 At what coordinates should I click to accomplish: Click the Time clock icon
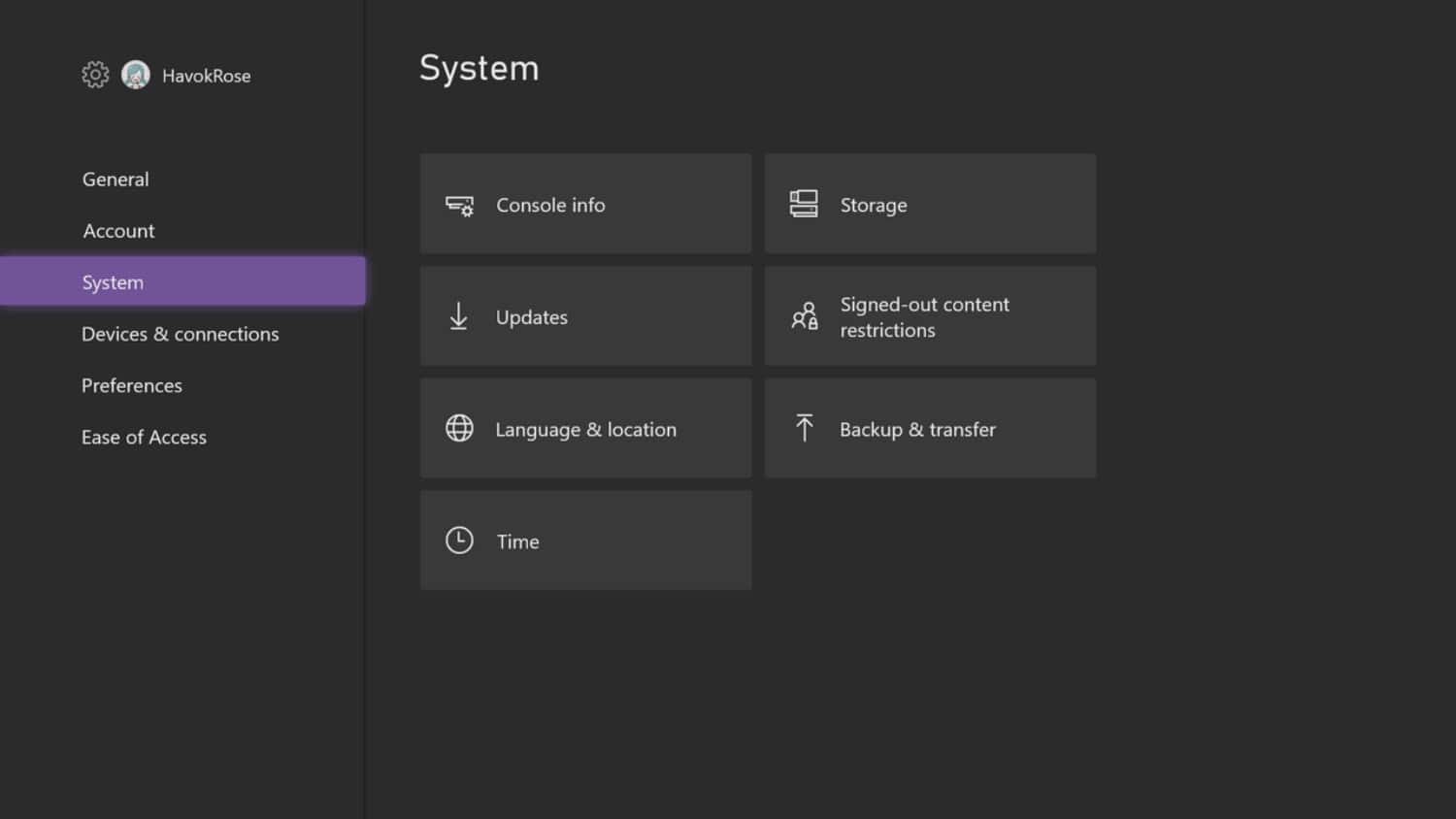click(459, 541)
